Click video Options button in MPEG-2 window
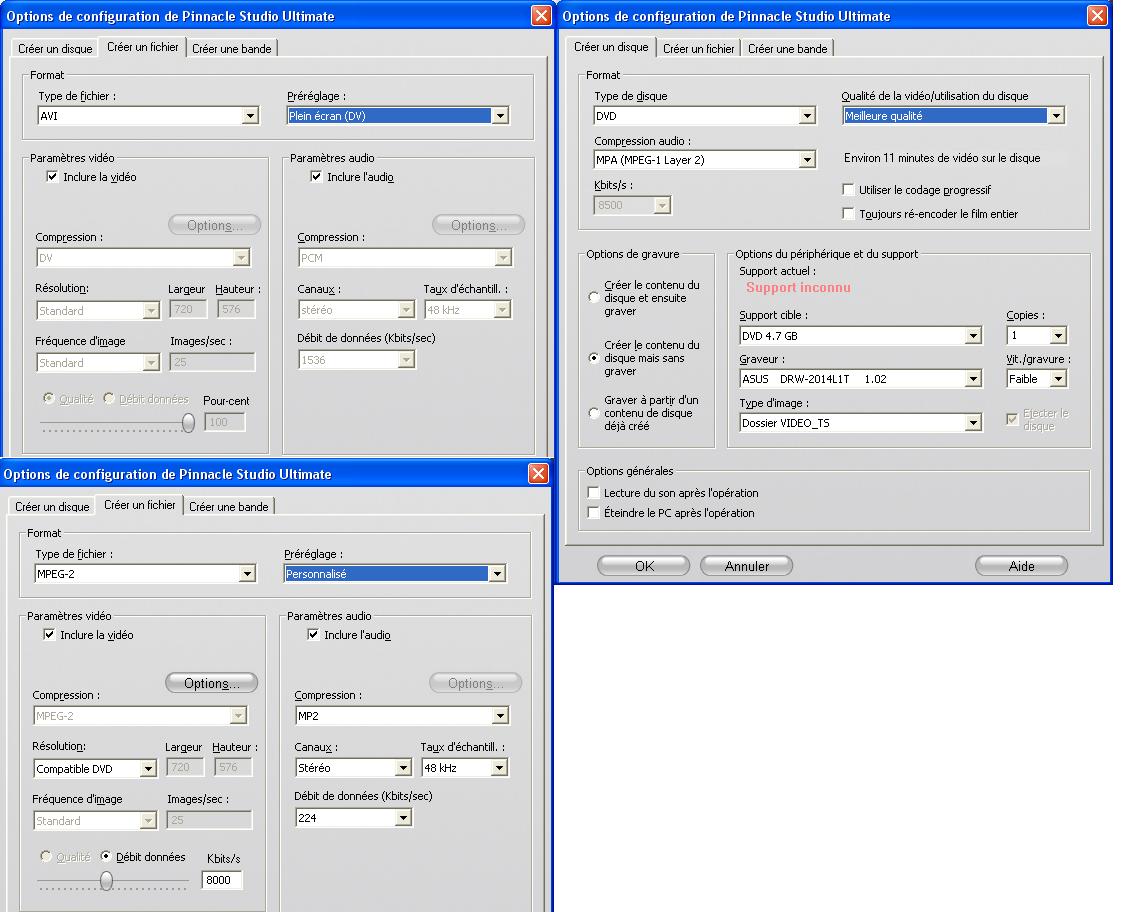This screenshot has height=912, width=1129. 212,683
